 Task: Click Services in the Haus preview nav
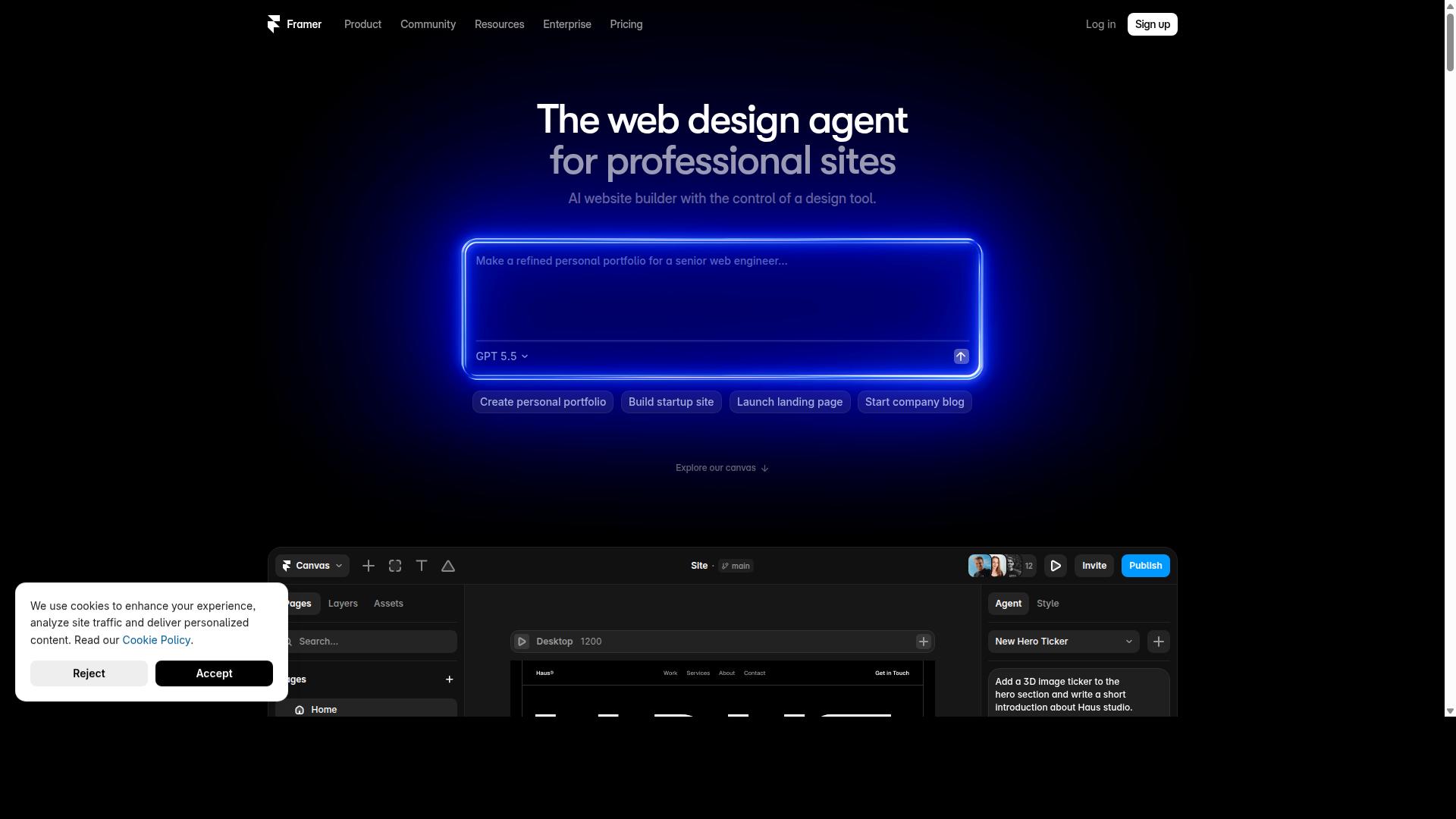[x=698, y=673]
